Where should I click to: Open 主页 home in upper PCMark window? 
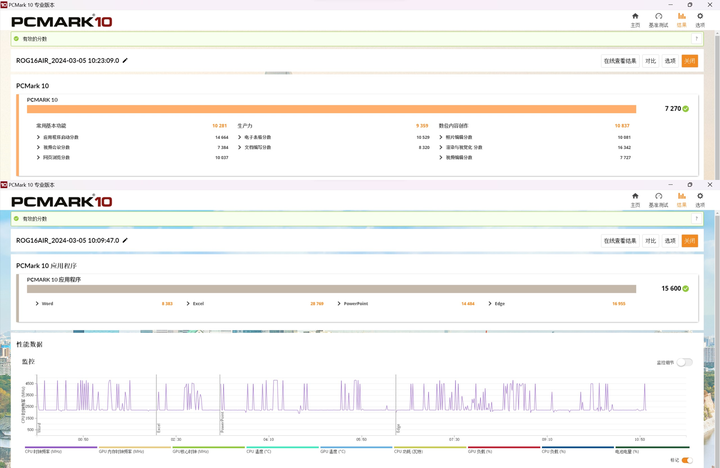point(635,20)
